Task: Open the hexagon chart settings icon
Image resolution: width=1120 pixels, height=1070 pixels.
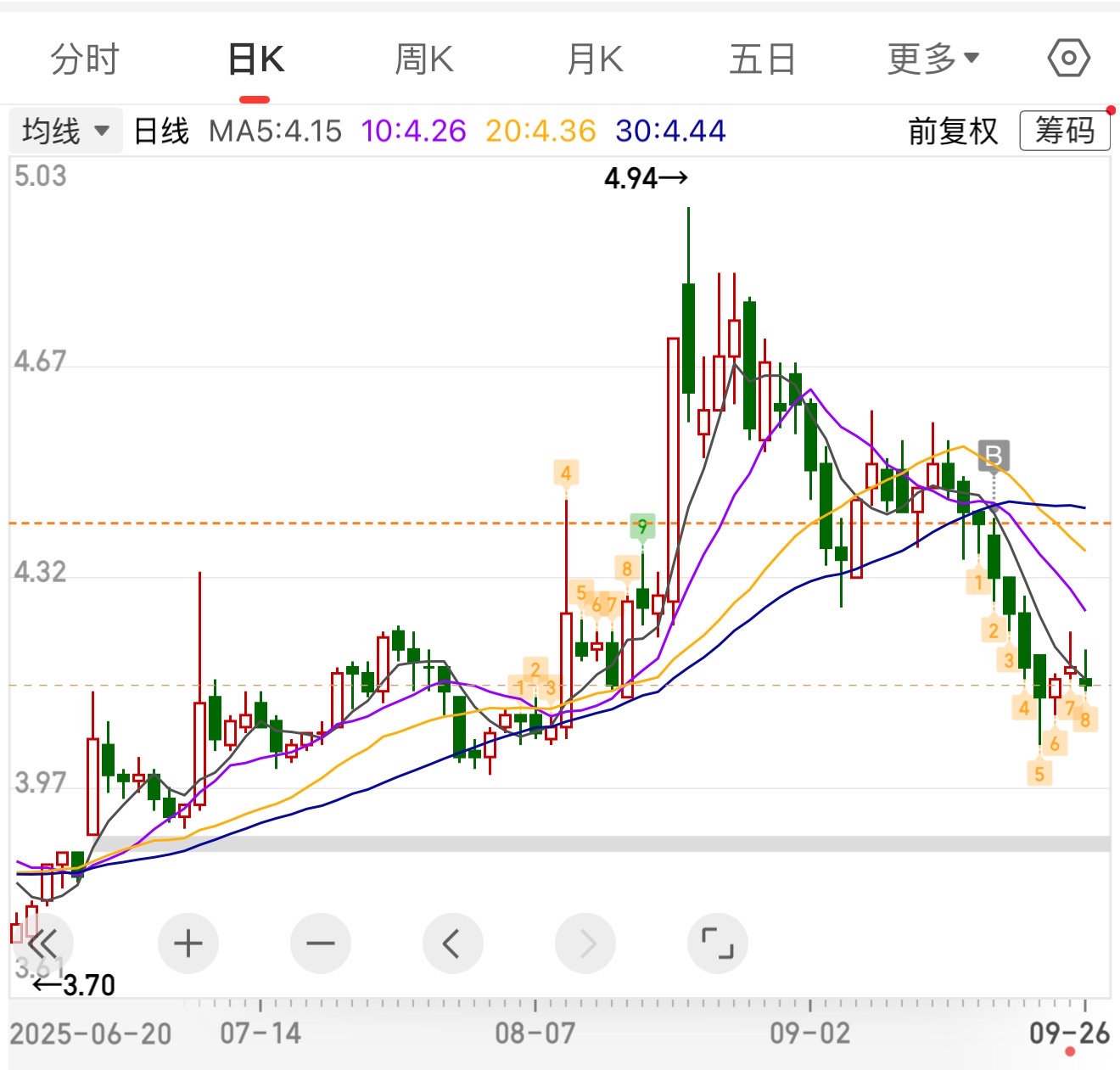Action: [1068, 59]
